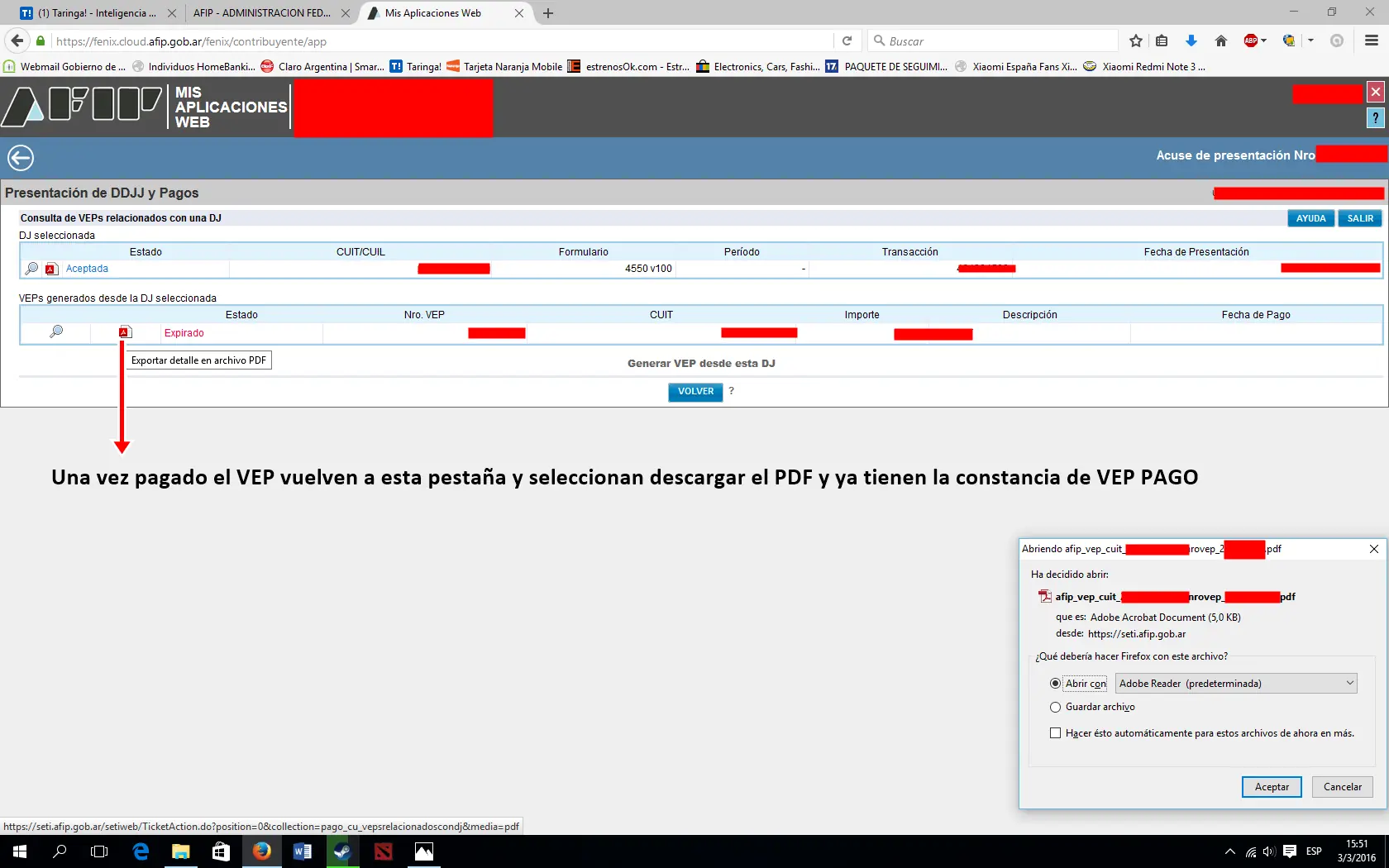Launch Microsoft Edge from the taskbar
The width and height of the screenshot is (1389, 868).
pyautogui.click(x=141, y=851)
